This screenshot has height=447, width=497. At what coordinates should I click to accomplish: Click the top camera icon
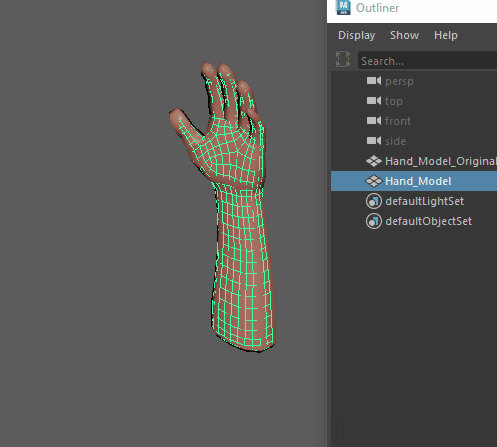(x=374, y=101)
